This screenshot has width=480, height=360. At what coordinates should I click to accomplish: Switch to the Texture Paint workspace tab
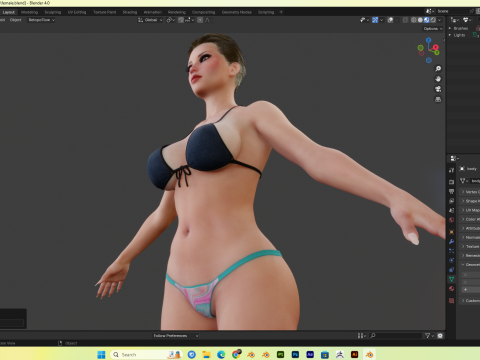[x=105, y=12]
